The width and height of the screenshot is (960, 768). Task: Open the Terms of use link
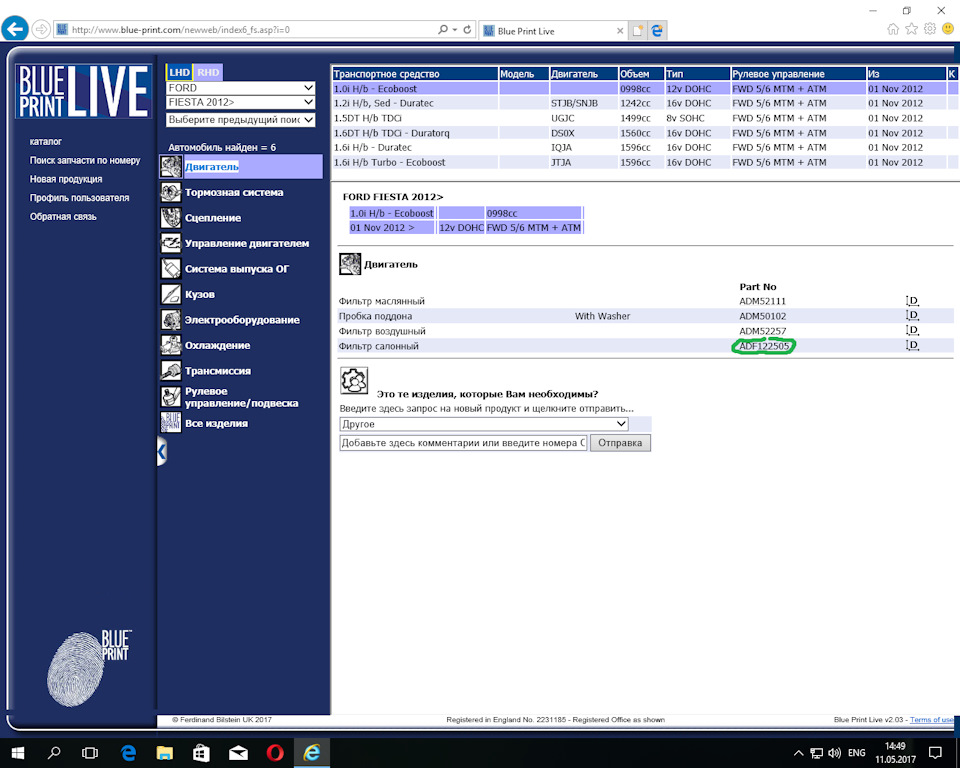(931, 720)
